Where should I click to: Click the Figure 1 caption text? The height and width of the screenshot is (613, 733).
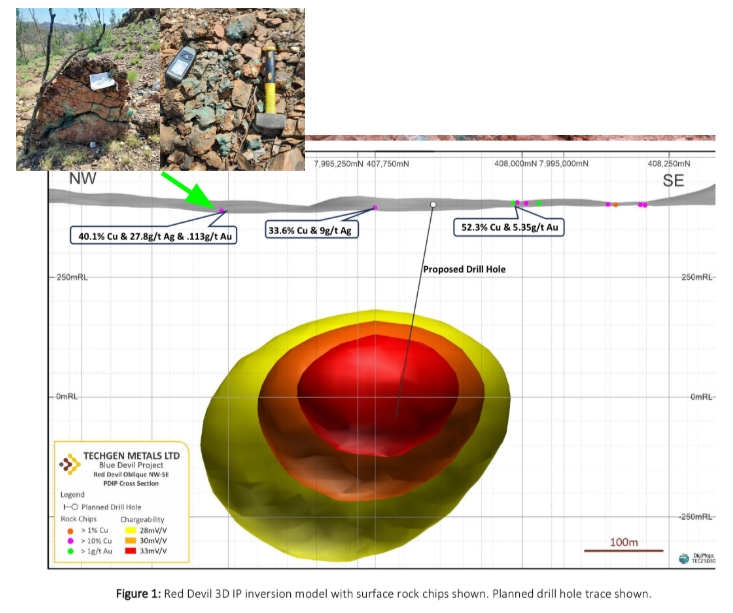point(366,593)
